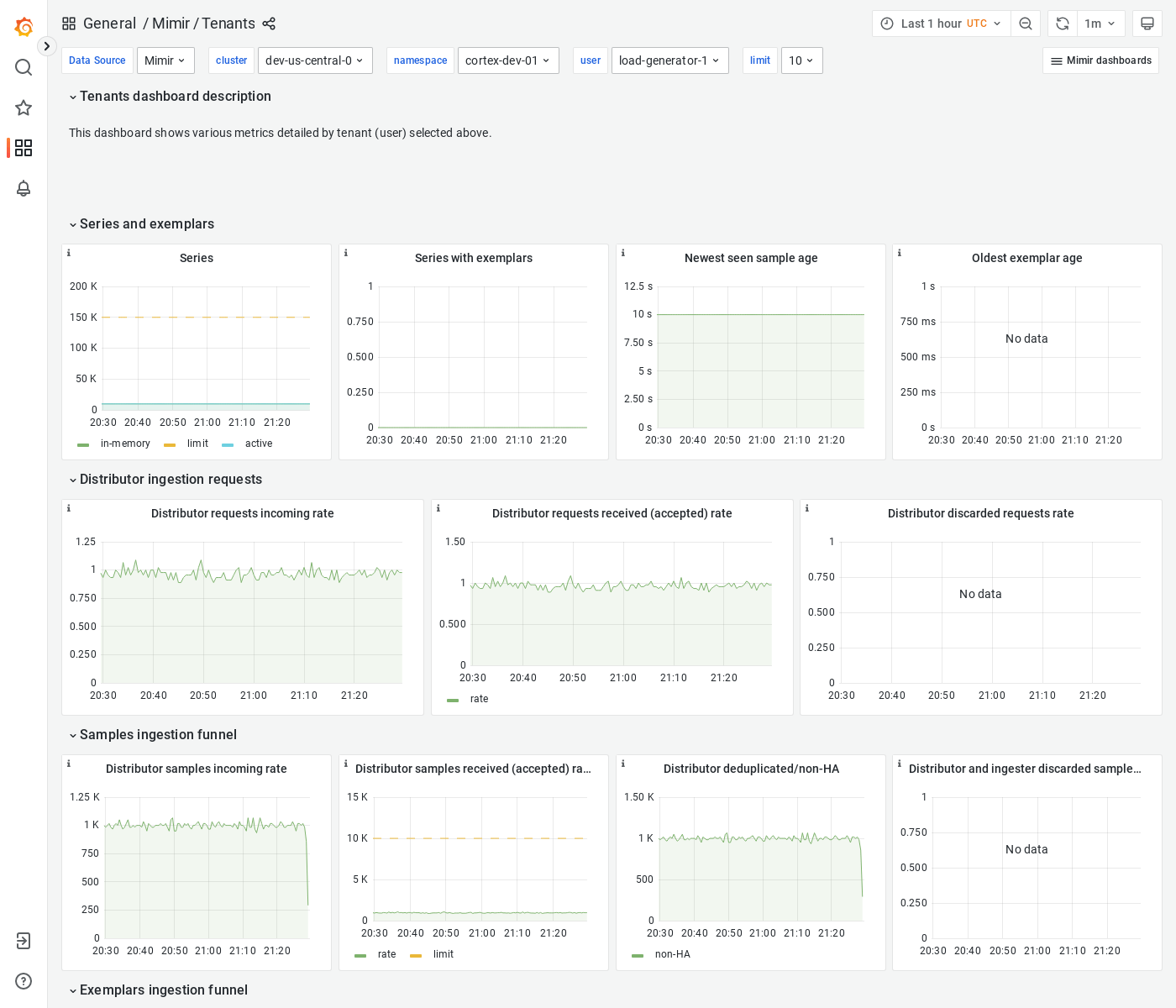Click the share dashboard icon
This screenshot has width=1176, height=1008.
tap(269, 24)
